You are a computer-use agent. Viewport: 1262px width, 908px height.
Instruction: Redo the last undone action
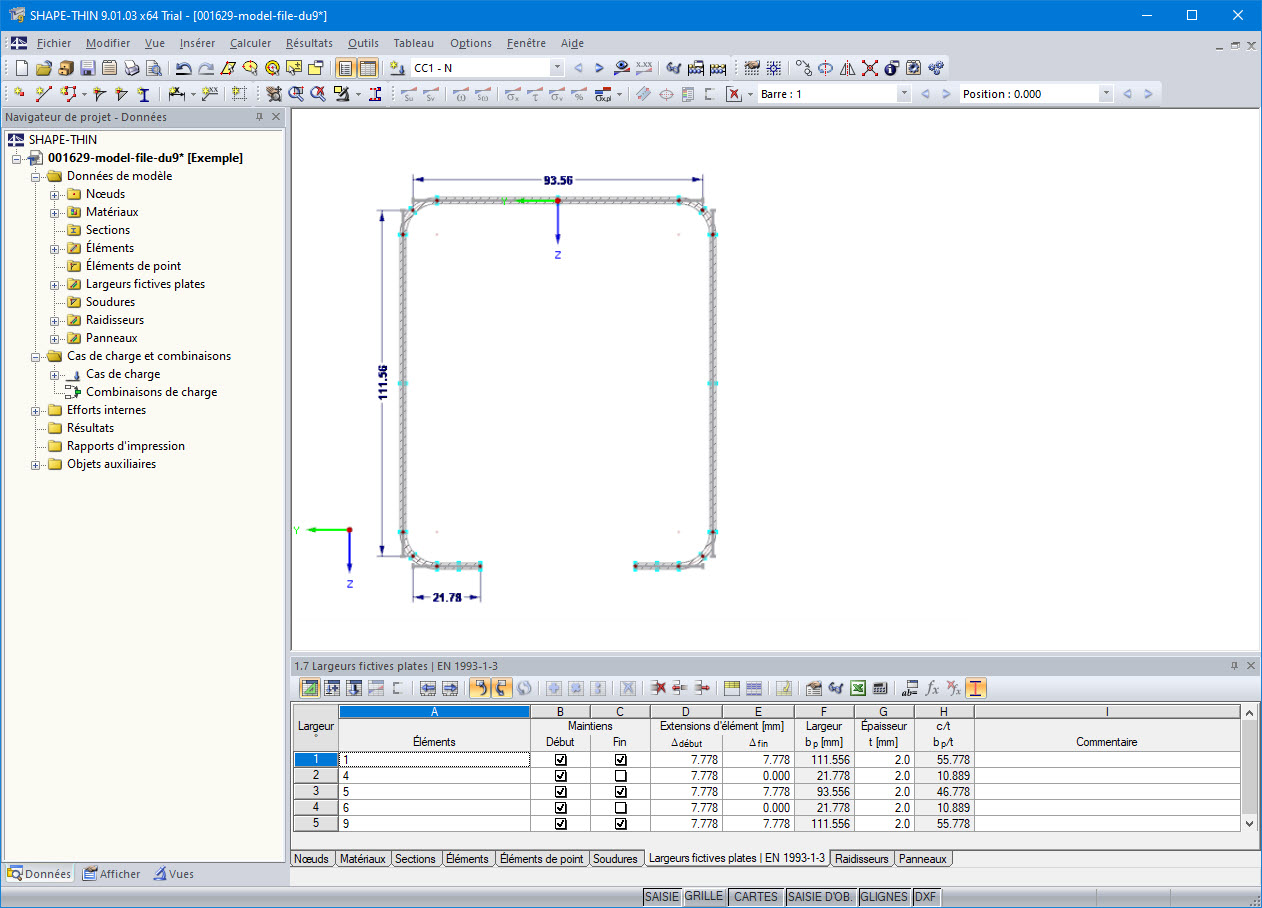(206, 68)
